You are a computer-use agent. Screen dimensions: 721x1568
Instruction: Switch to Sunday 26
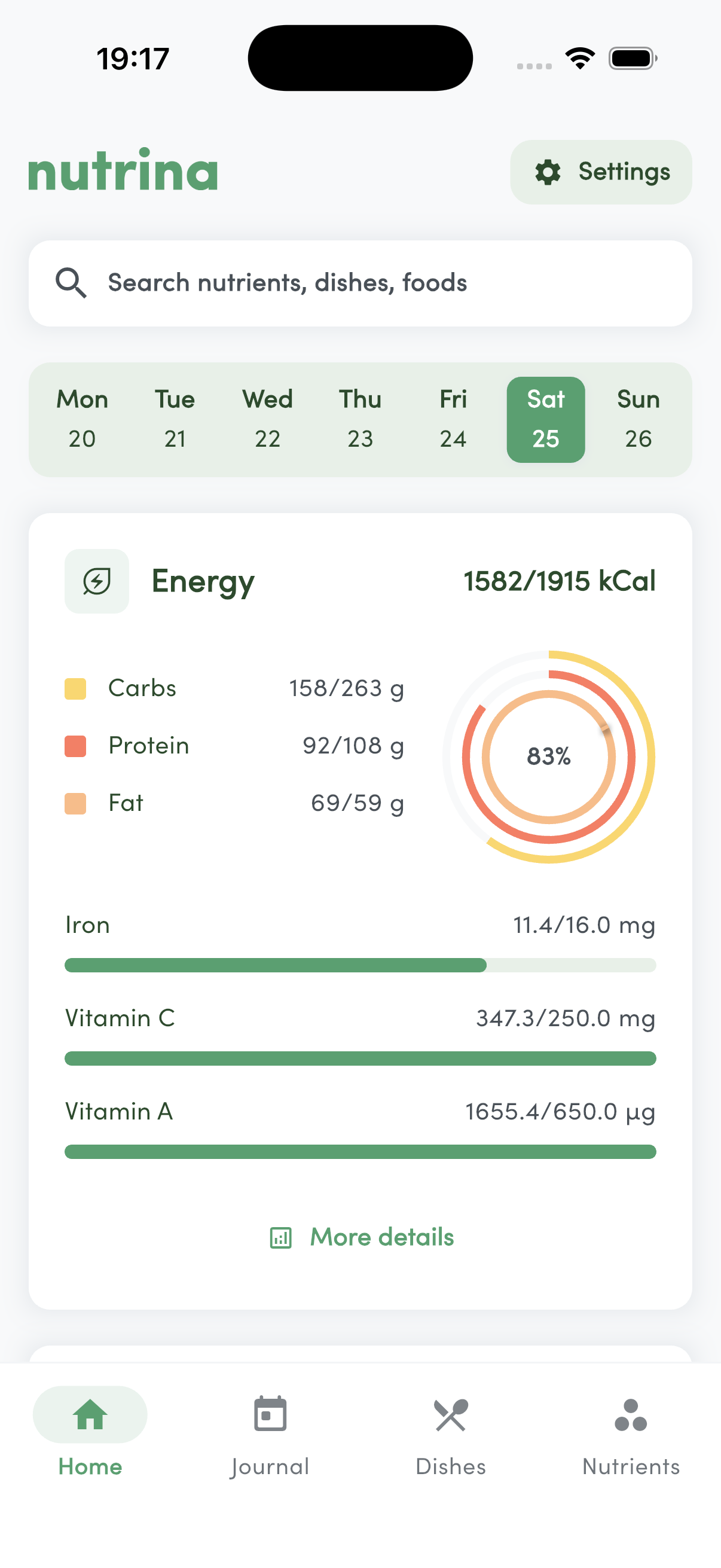[638, 419]
